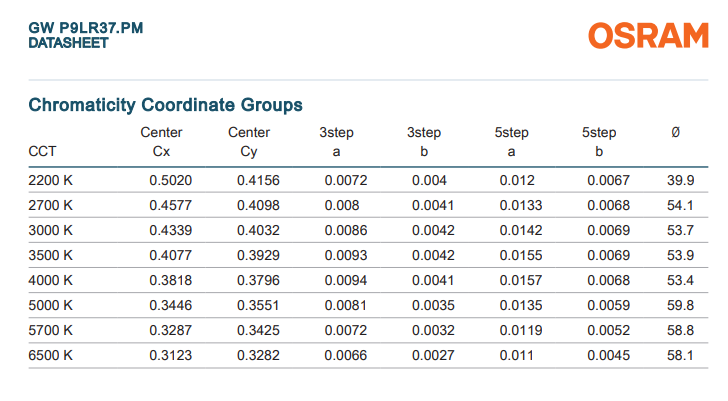Click the GW P9LR37.PM title text
This screenshot has height=401, width=728.
[x=86, y=27]
